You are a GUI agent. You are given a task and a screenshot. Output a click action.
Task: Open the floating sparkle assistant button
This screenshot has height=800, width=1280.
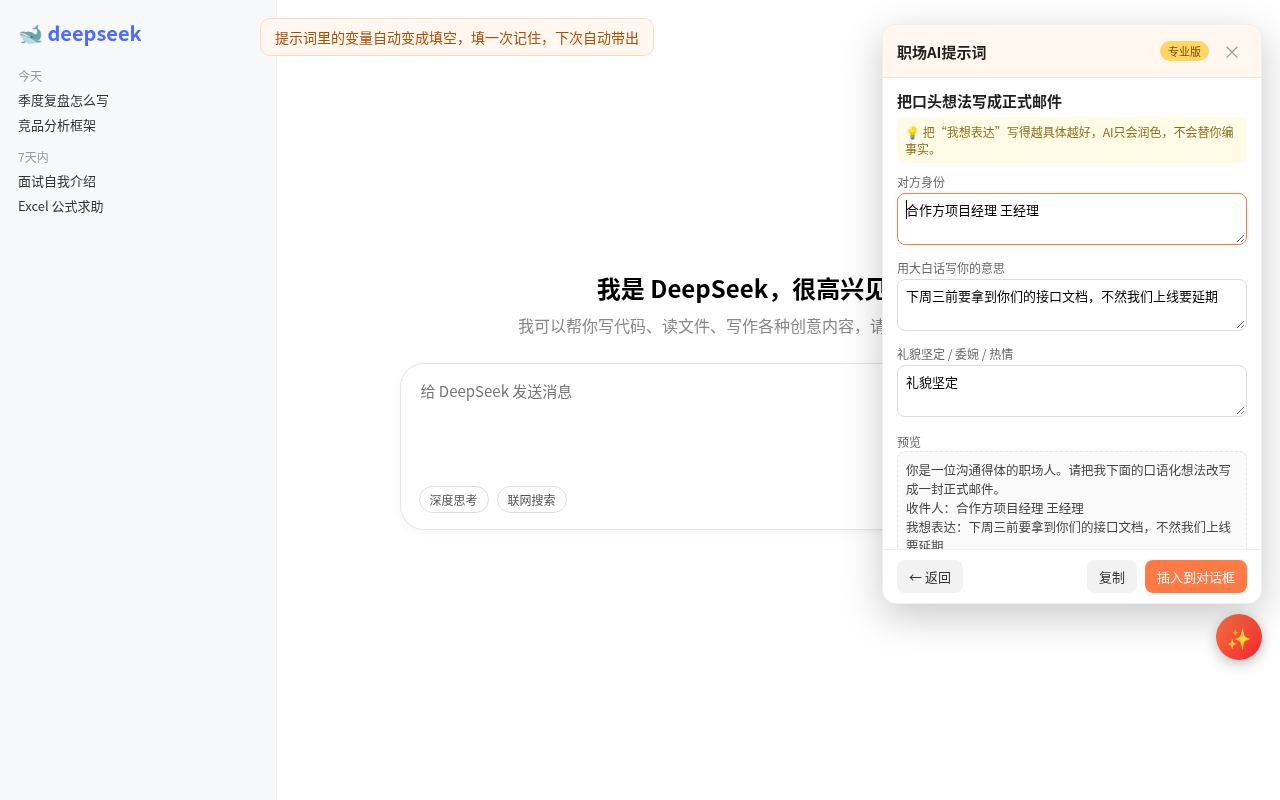pyautogui.click(x=1239, y=637)
